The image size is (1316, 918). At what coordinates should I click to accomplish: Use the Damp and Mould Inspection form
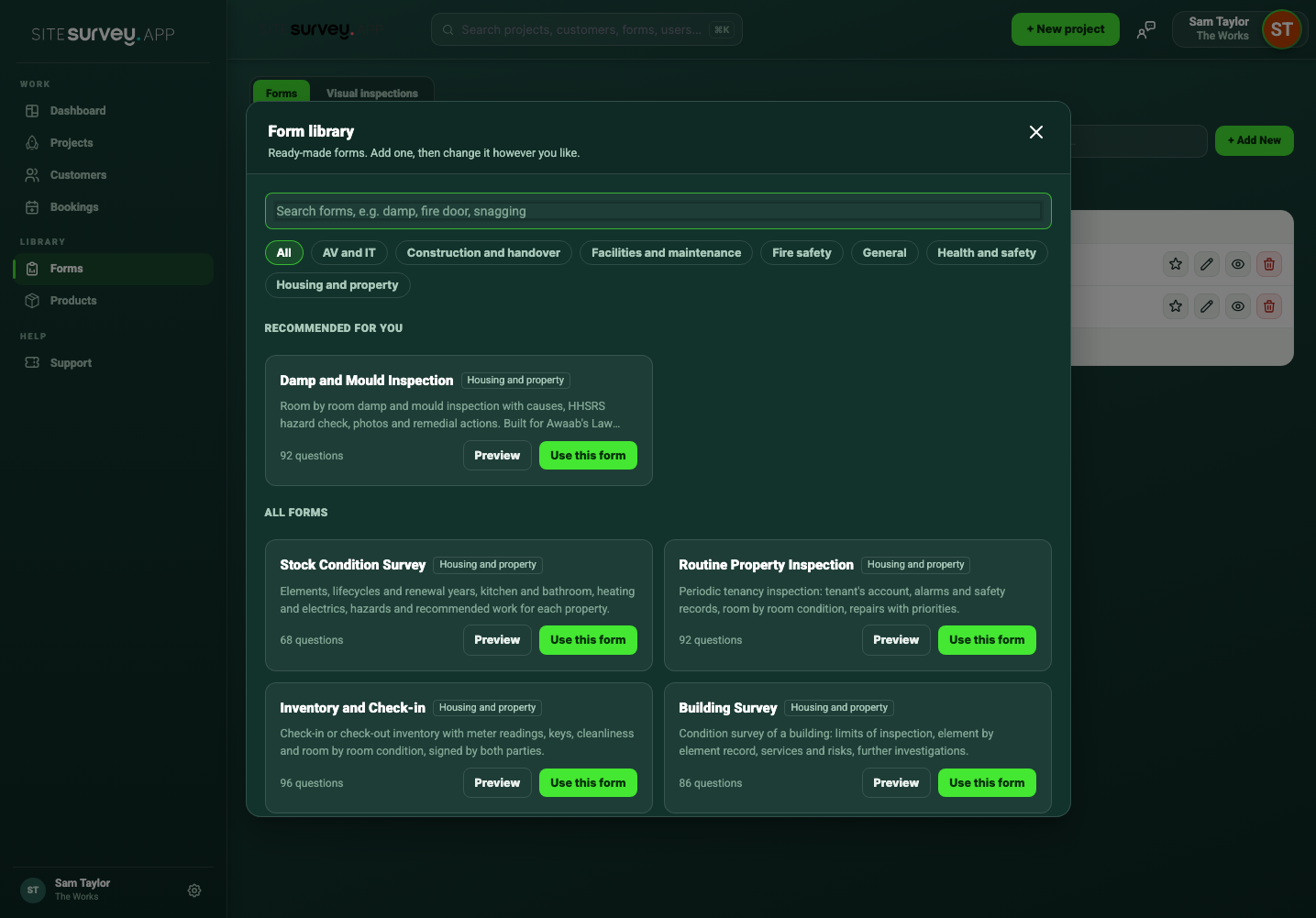(588, 456)
